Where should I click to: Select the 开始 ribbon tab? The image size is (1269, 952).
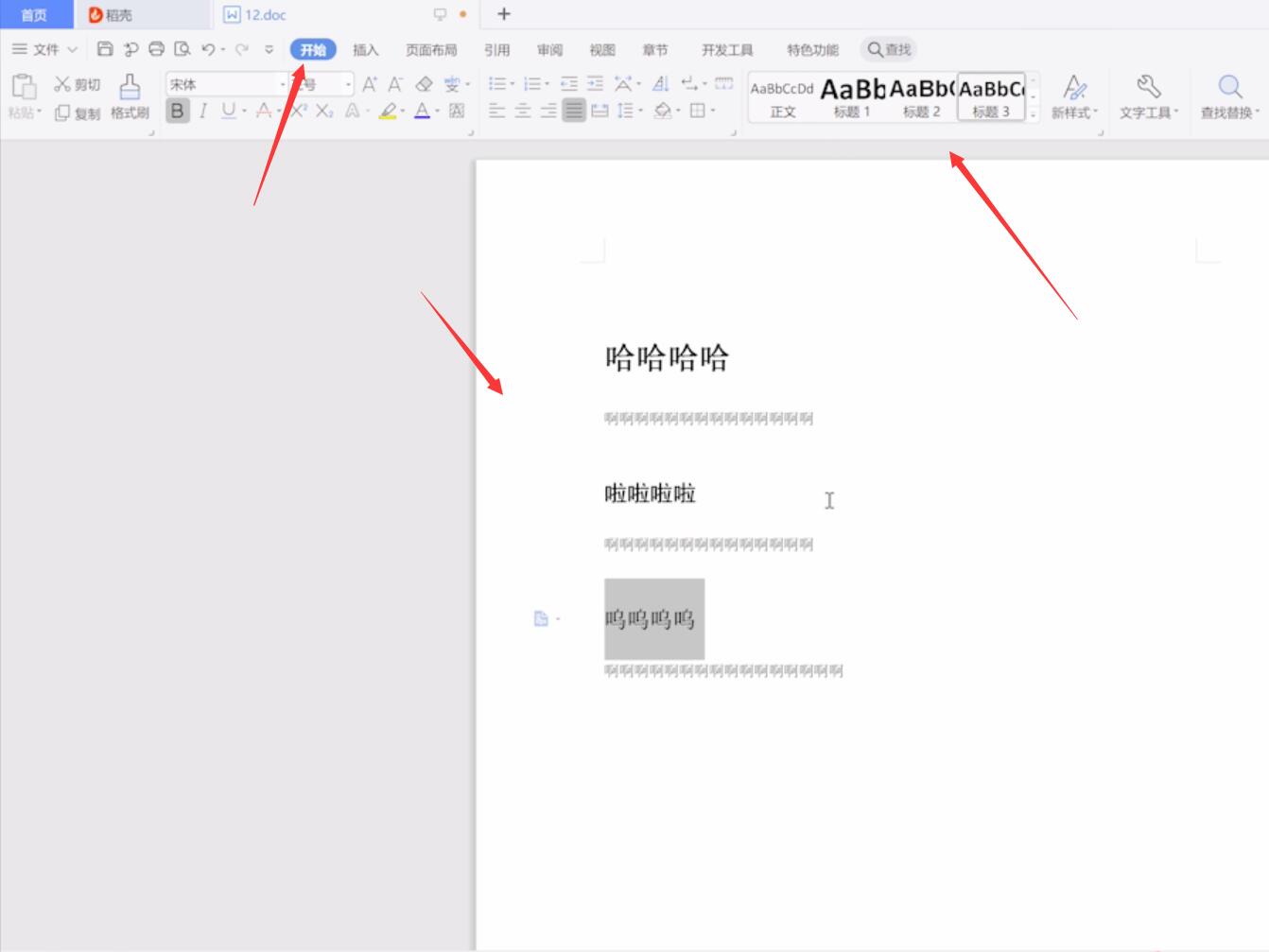(313, 50)
